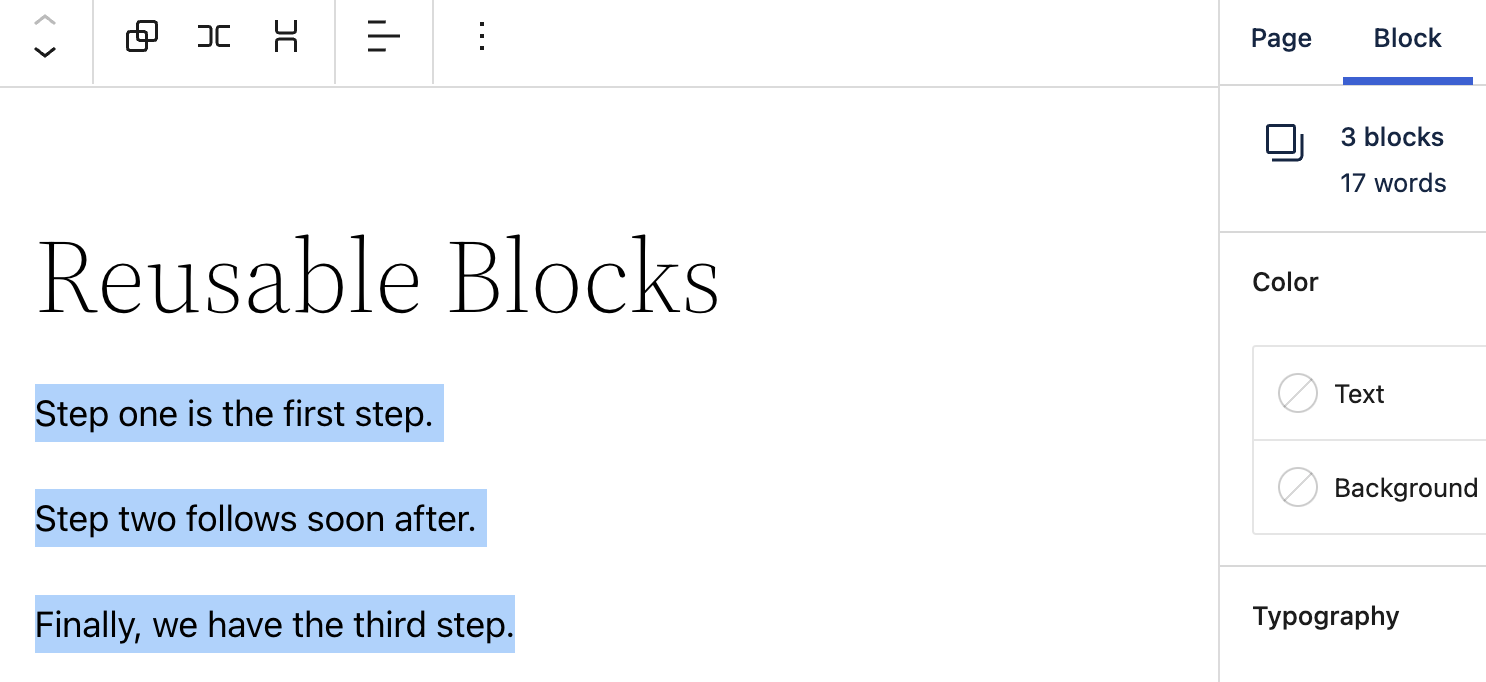Open the Background color setting
The width and height of the screenshot is (1486, 682).
[x=1405, y=488]
